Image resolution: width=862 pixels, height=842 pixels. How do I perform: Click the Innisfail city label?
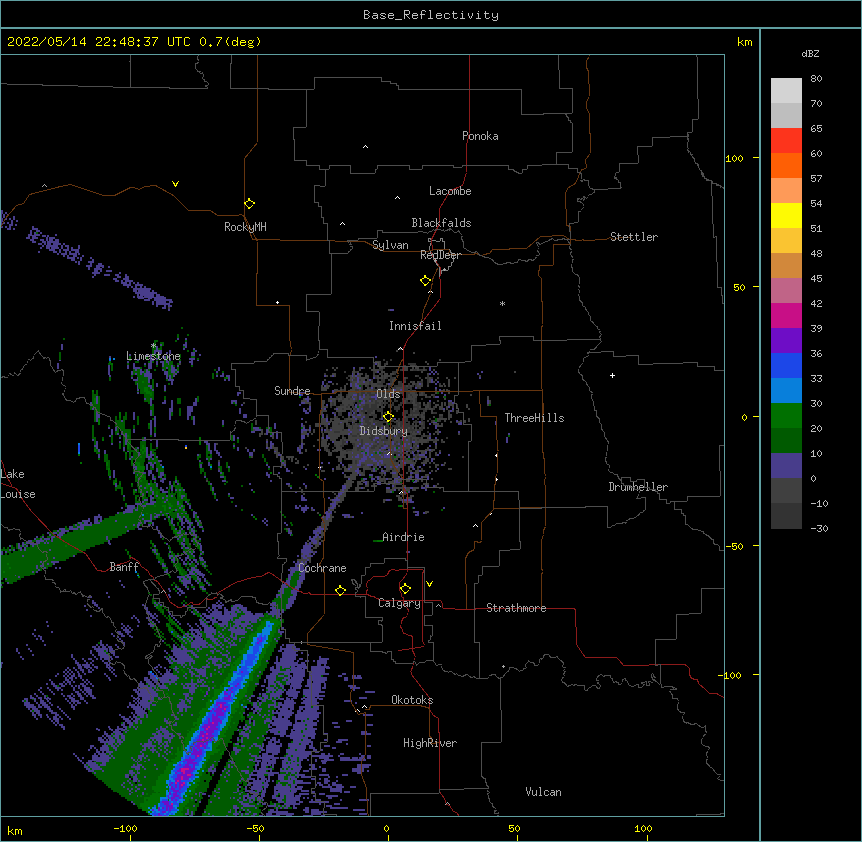[x=415, y=326]
